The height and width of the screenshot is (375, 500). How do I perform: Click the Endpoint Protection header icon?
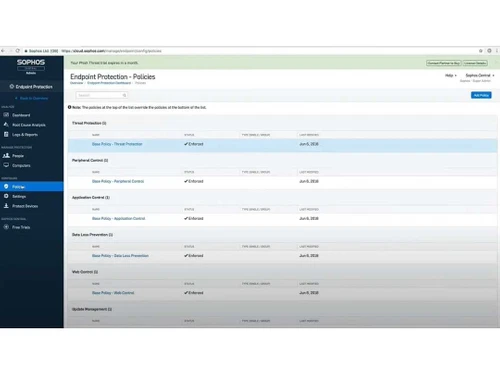(x=12, y=86)
